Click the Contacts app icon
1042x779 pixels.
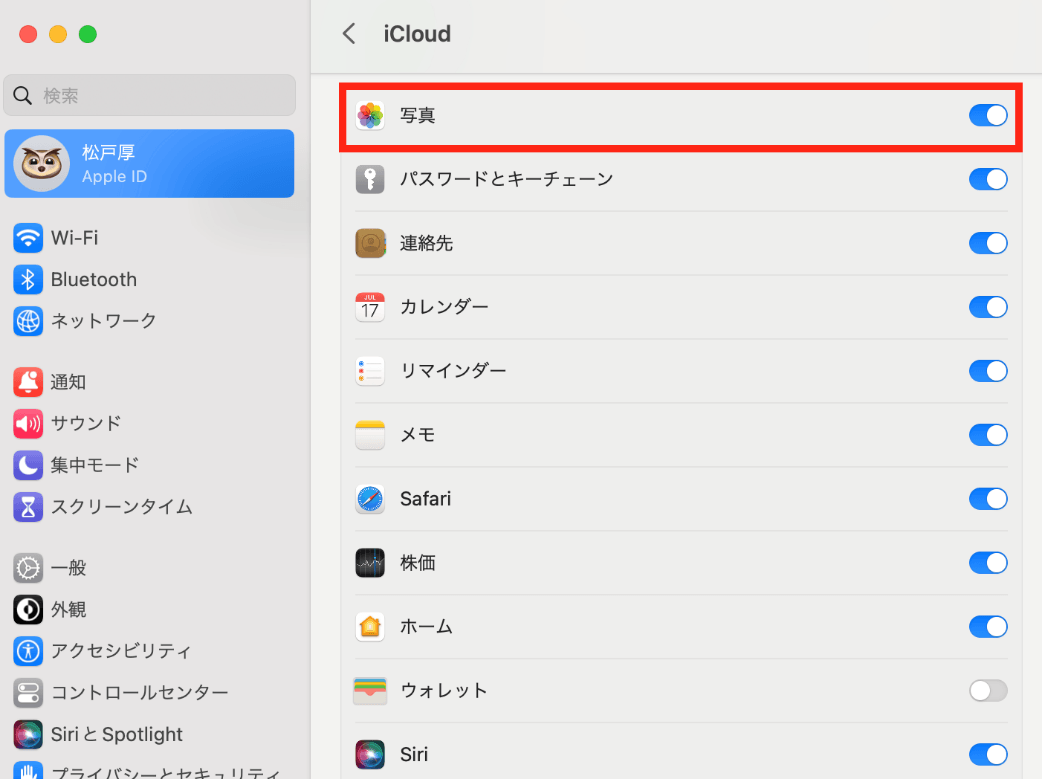point(370,243)
